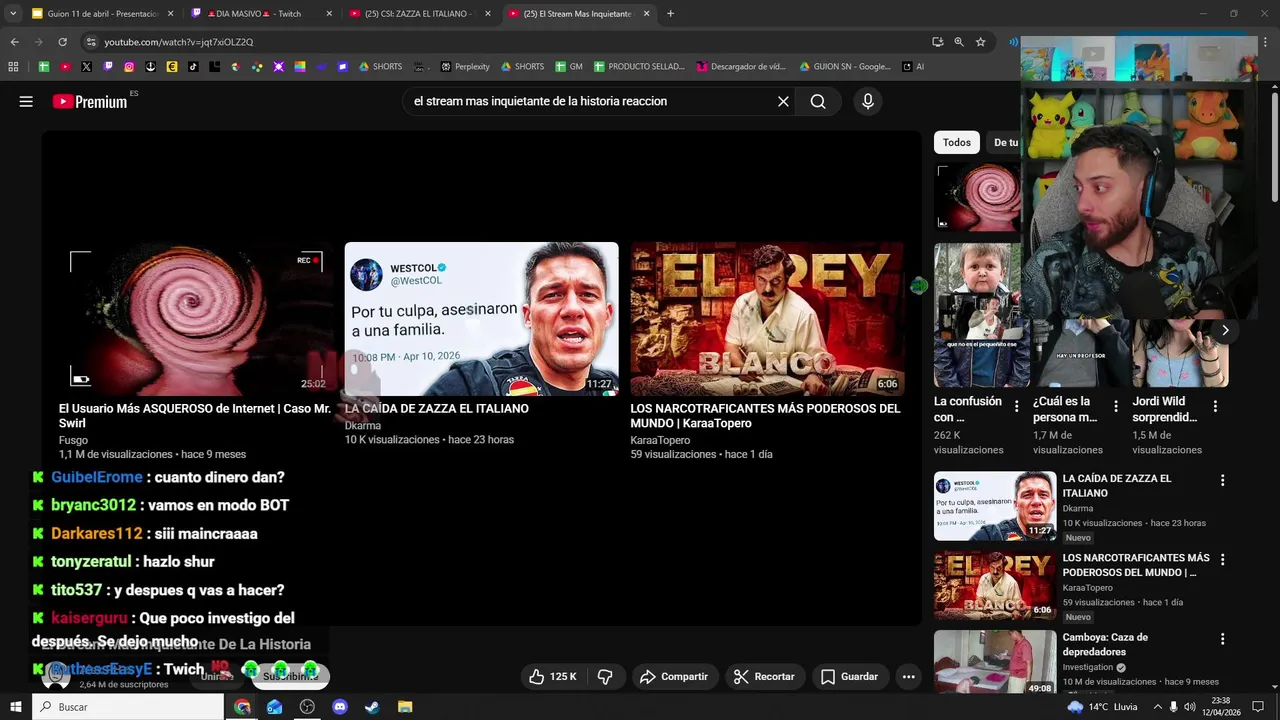Open Descargador de víd... bookmark
The image size is (1280, 720).
pyautogui.click(x=742, y=67)
